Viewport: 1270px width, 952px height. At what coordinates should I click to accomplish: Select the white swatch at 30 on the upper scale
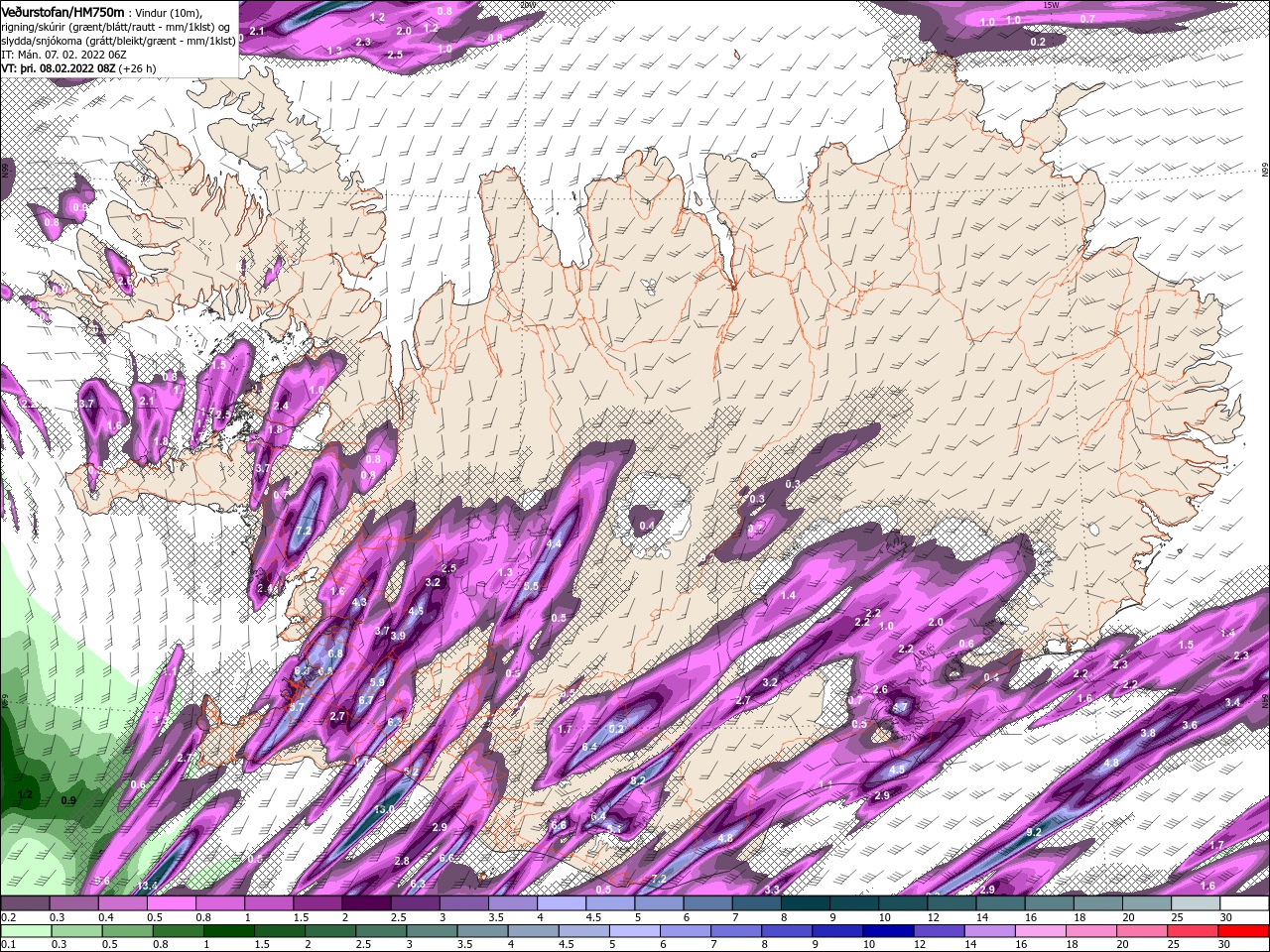click(1243, 903)
